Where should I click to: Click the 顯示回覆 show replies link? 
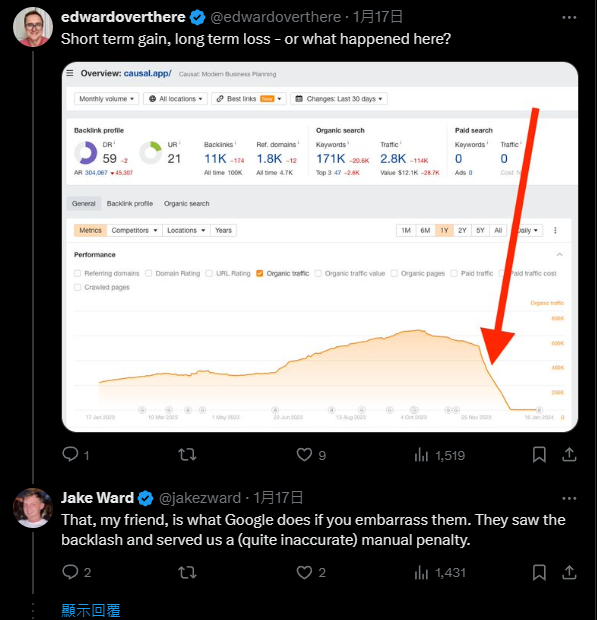click(91, 611)
